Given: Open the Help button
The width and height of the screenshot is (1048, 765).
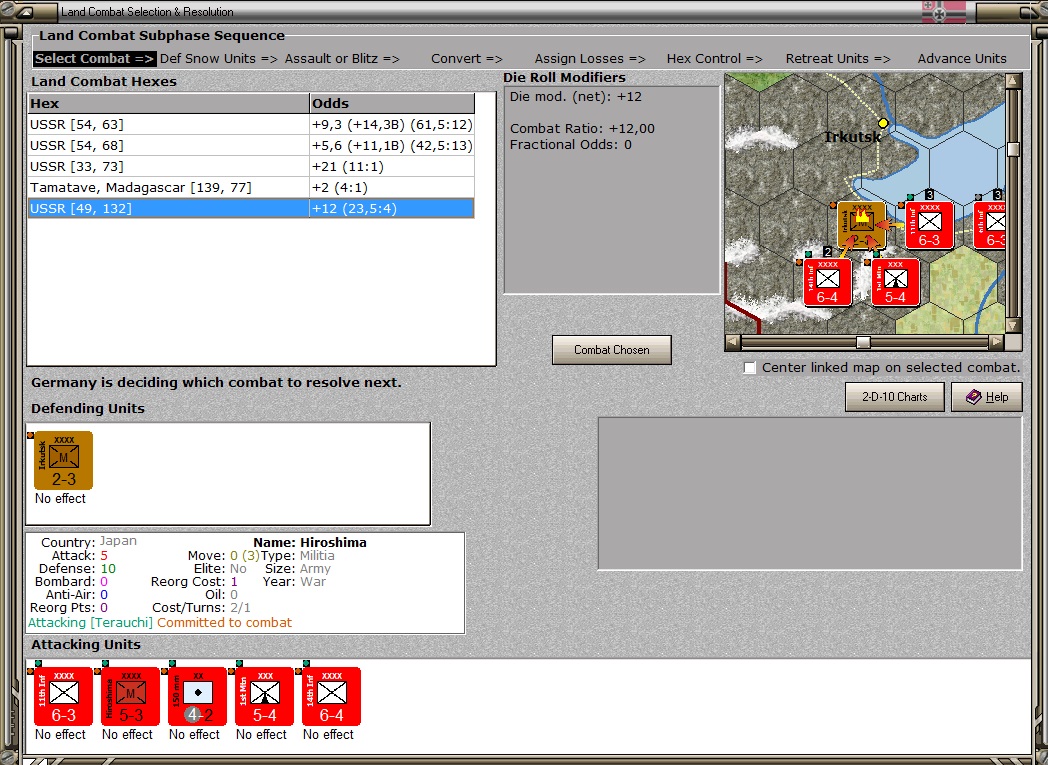Looking at the screenshot, I should click(987, 397).
